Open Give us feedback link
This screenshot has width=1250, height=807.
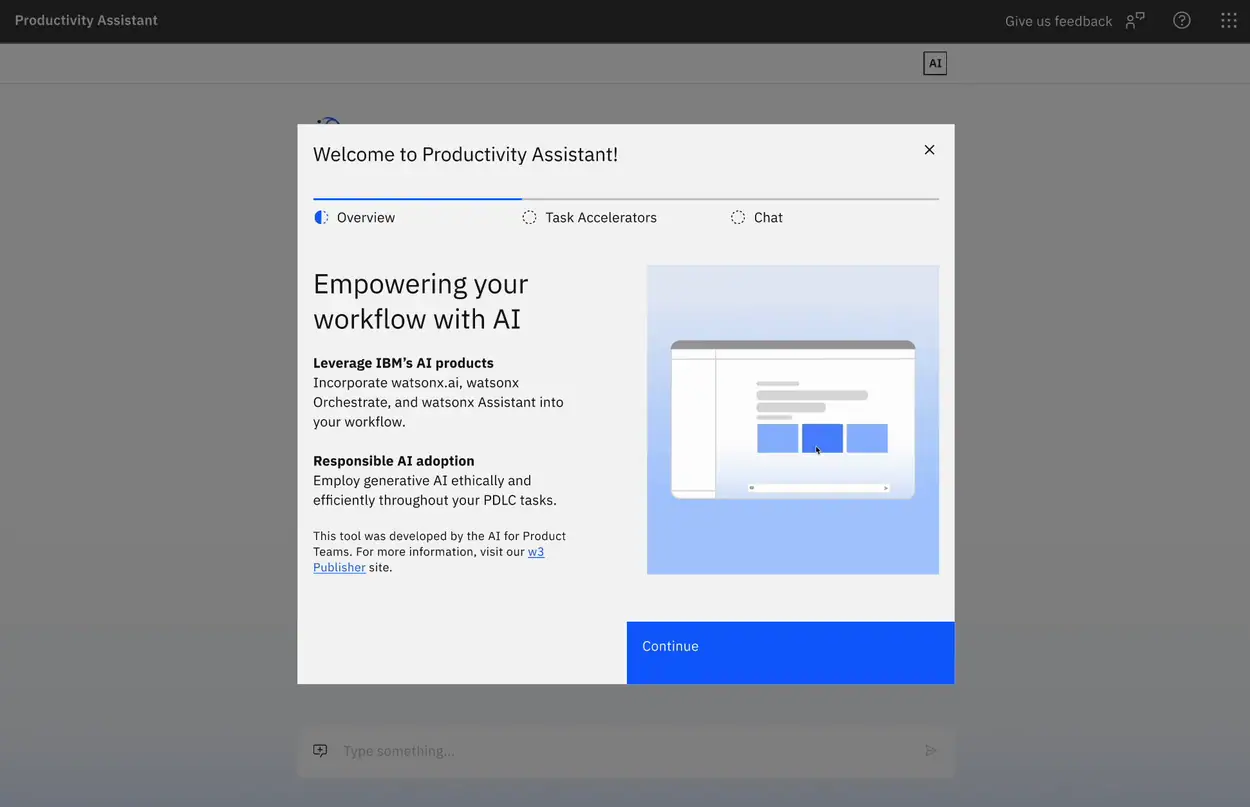(1058, 21)
